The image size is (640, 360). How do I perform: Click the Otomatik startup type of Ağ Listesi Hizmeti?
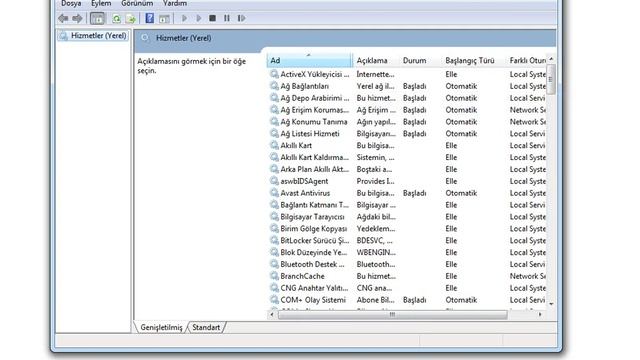(x=461, y=133)
